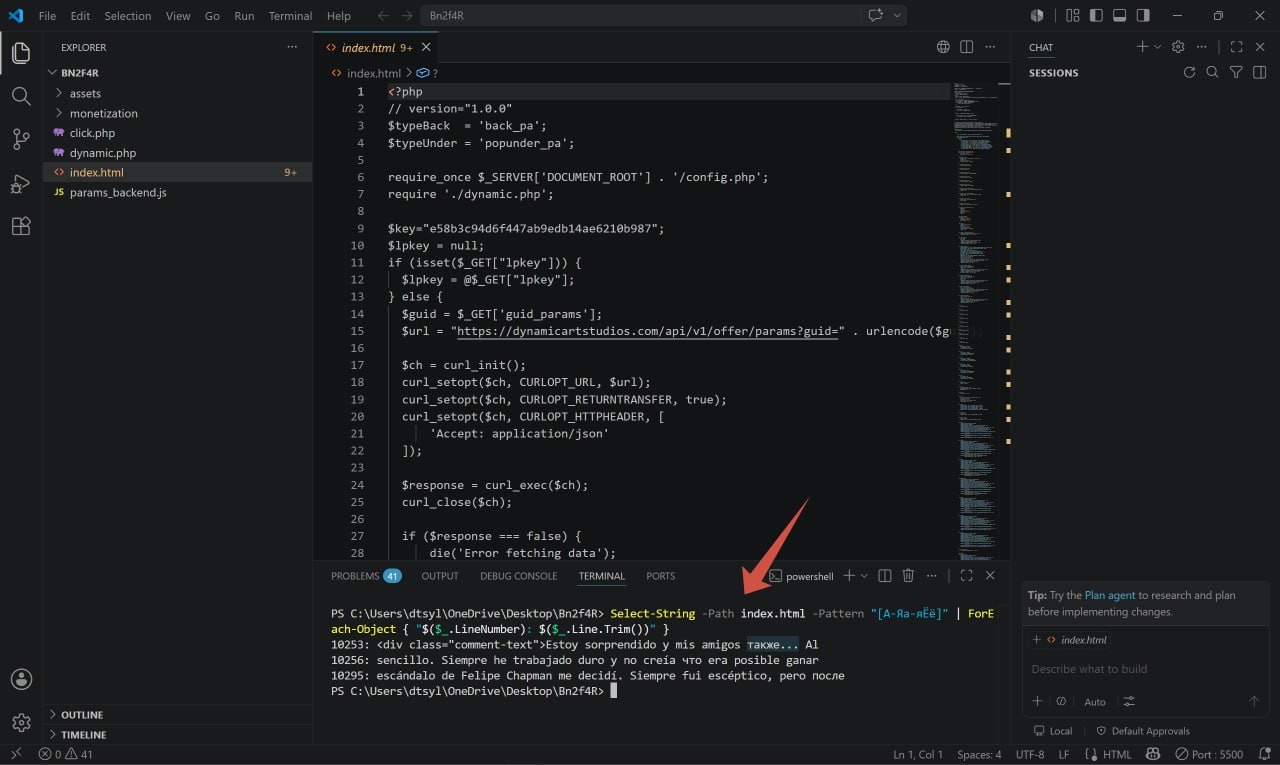This screenshot has width=1280, height=765.
Task: Open the Run and Debug view
Action: [21, 183]
